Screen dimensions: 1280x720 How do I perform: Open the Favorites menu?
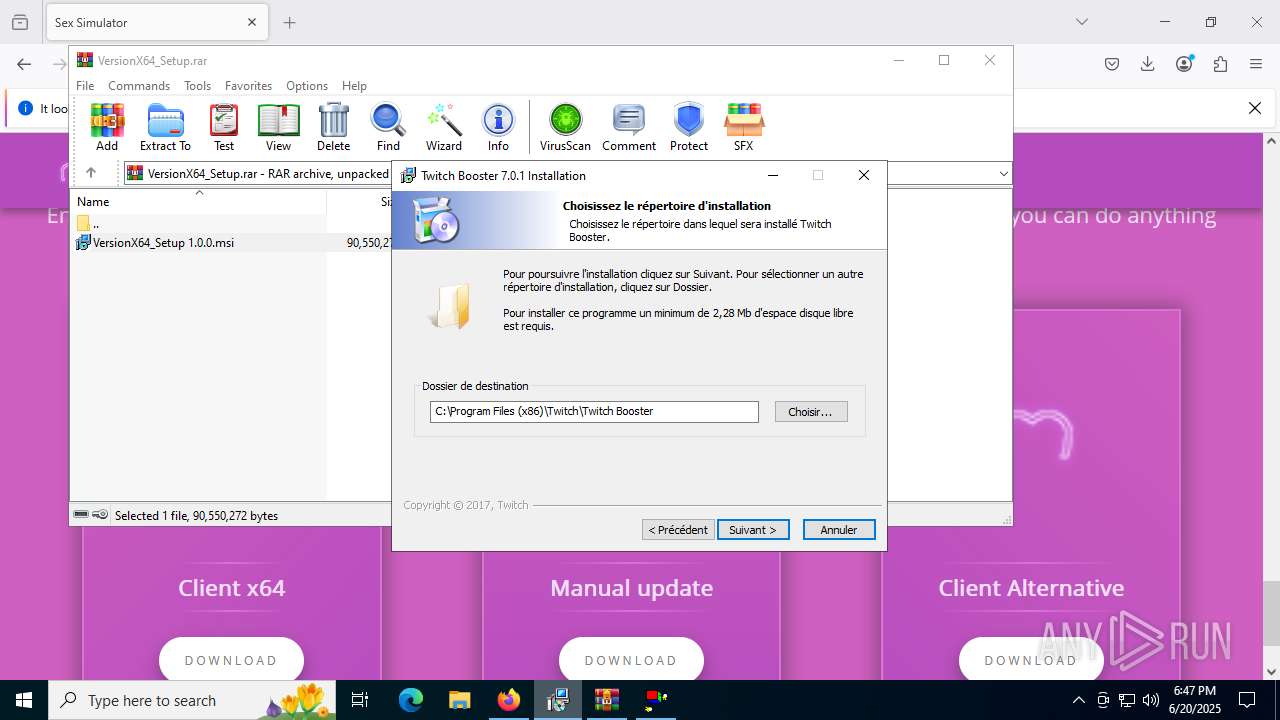(x=248, y=86)
